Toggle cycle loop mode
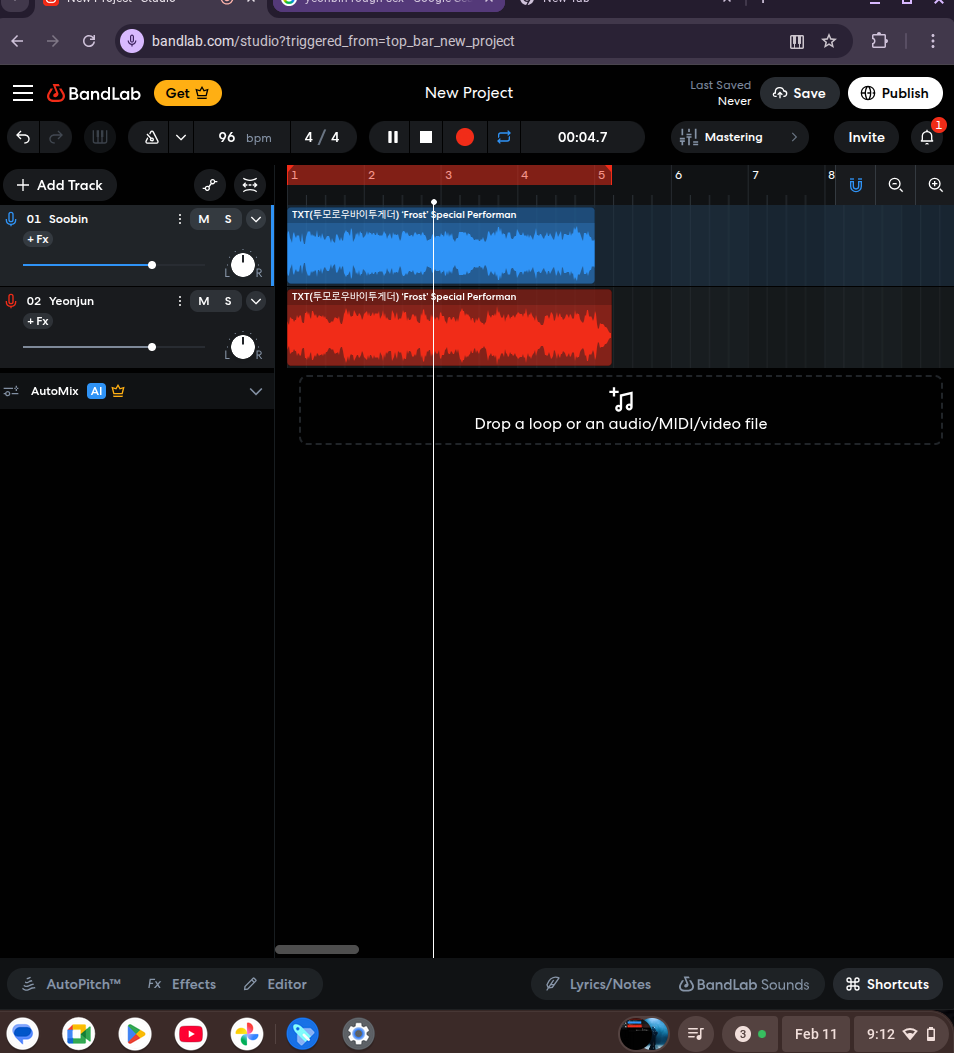The image size is (954, 1053). point(503,137)
